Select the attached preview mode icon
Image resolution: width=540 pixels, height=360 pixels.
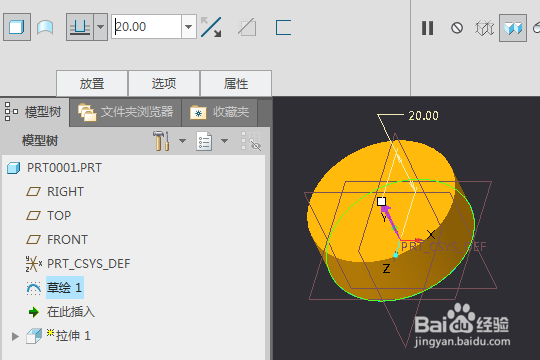pos(513,28)
